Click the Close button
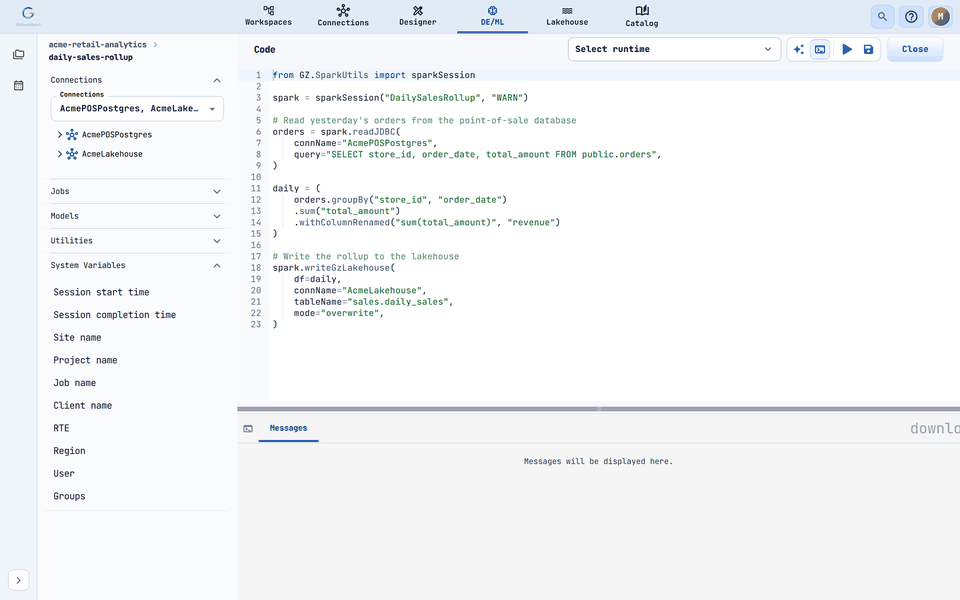 [x=915, y=50]
